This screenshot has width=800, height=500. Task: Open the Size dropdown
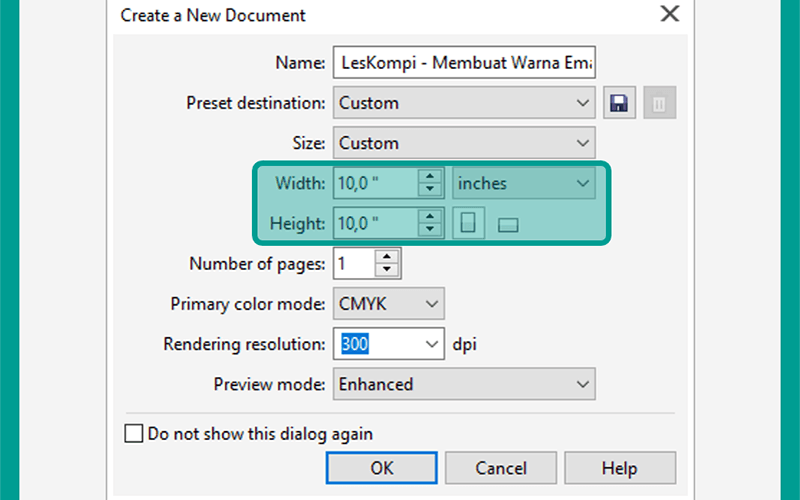click(464, 143)
